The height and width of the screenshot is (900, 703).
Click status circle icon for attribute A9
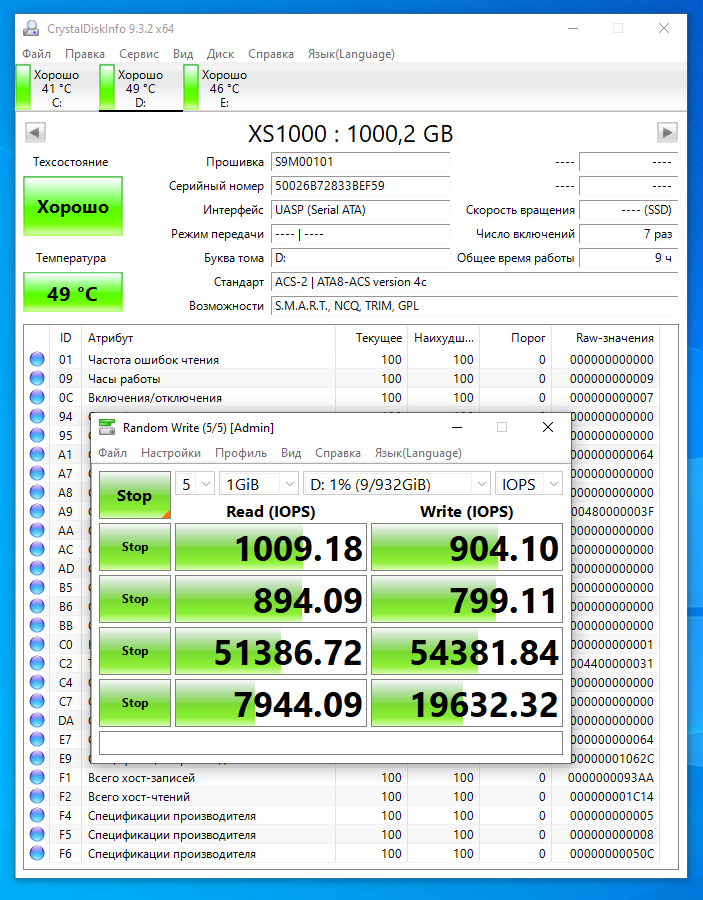click(x=37, y=511)
